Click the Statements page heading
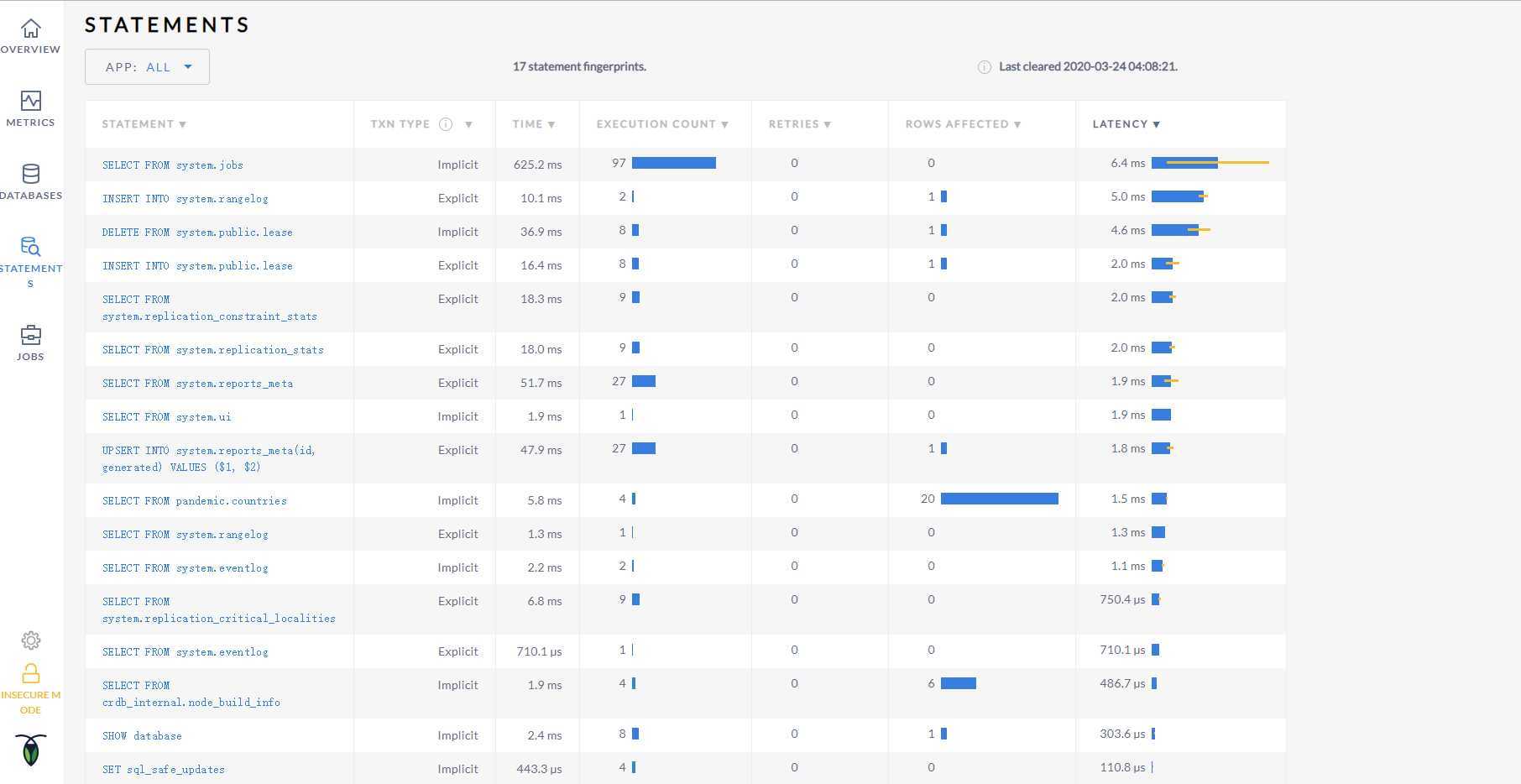 pyautogui.click(x=167, y=25)
